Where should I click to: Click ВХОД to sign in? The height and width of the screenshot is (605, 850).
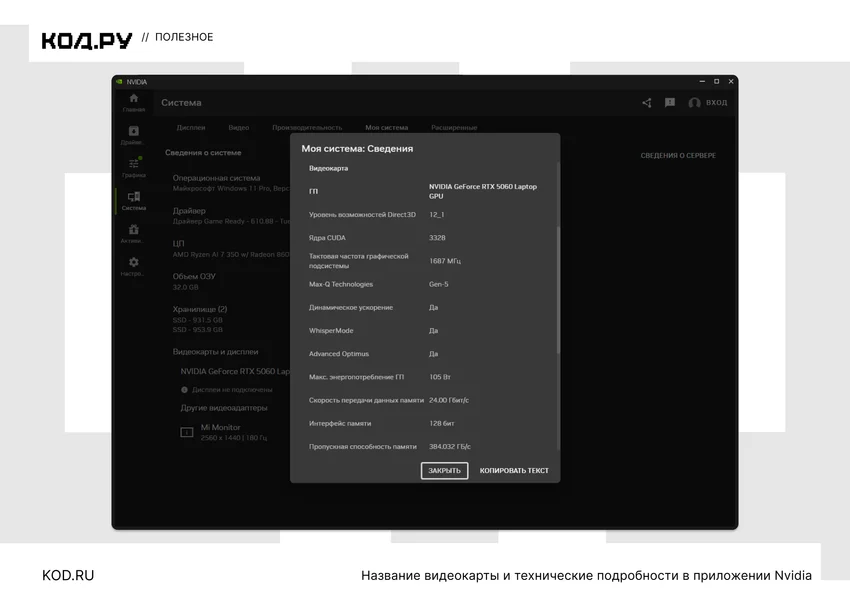click(x=717, y=102)
